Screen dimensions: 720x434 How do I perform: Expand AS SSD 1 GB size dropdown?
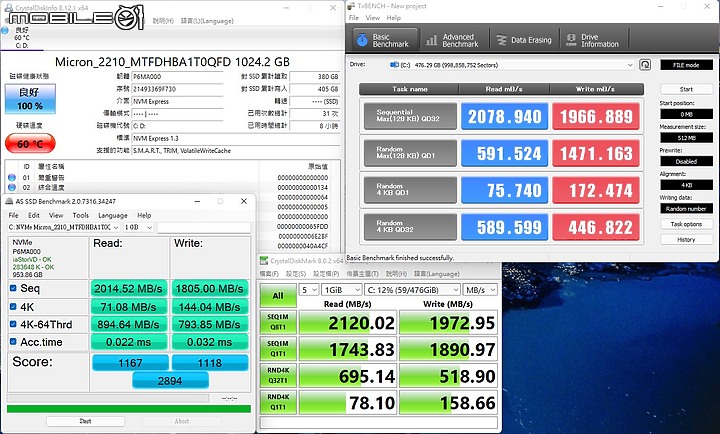(x=149, y=227)
